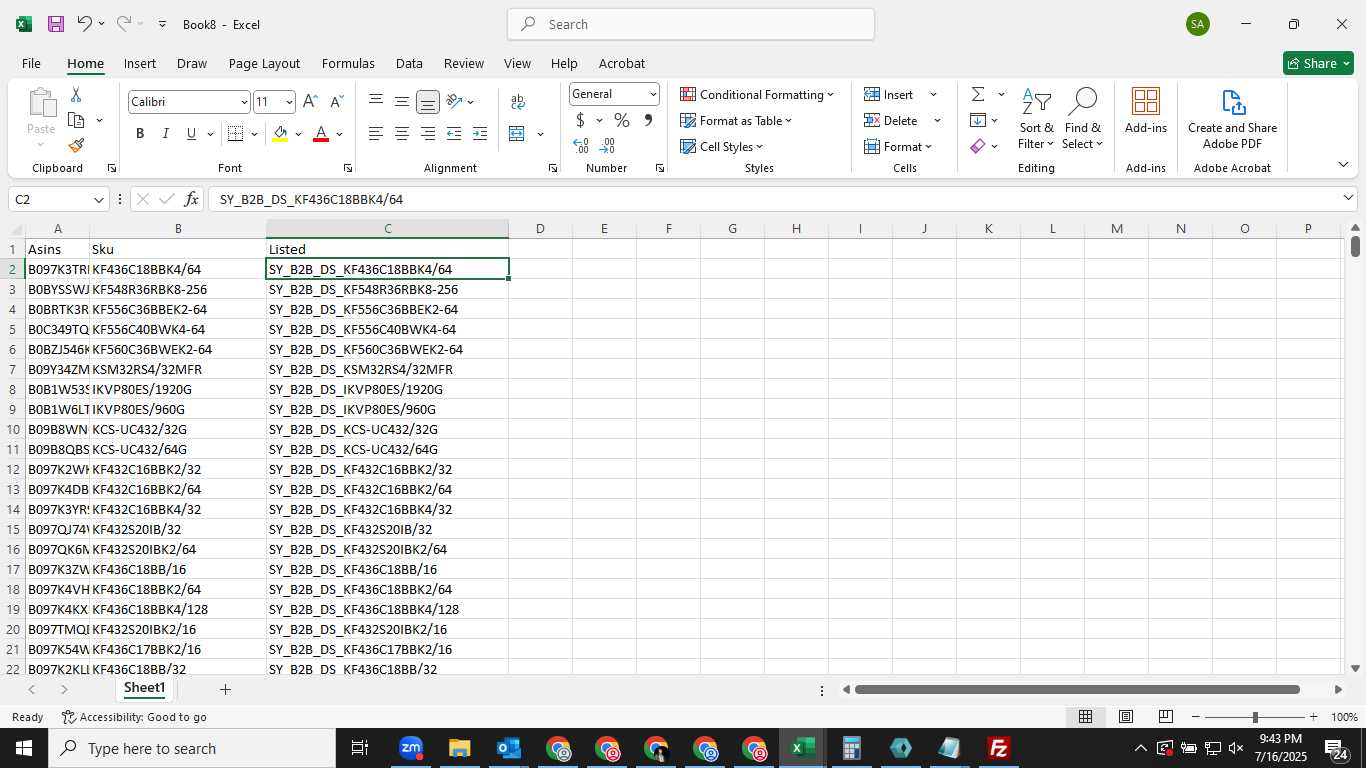The image size is (1366, 768).
Task: Switch to the Page Layout tab
Action: [264, 63]
